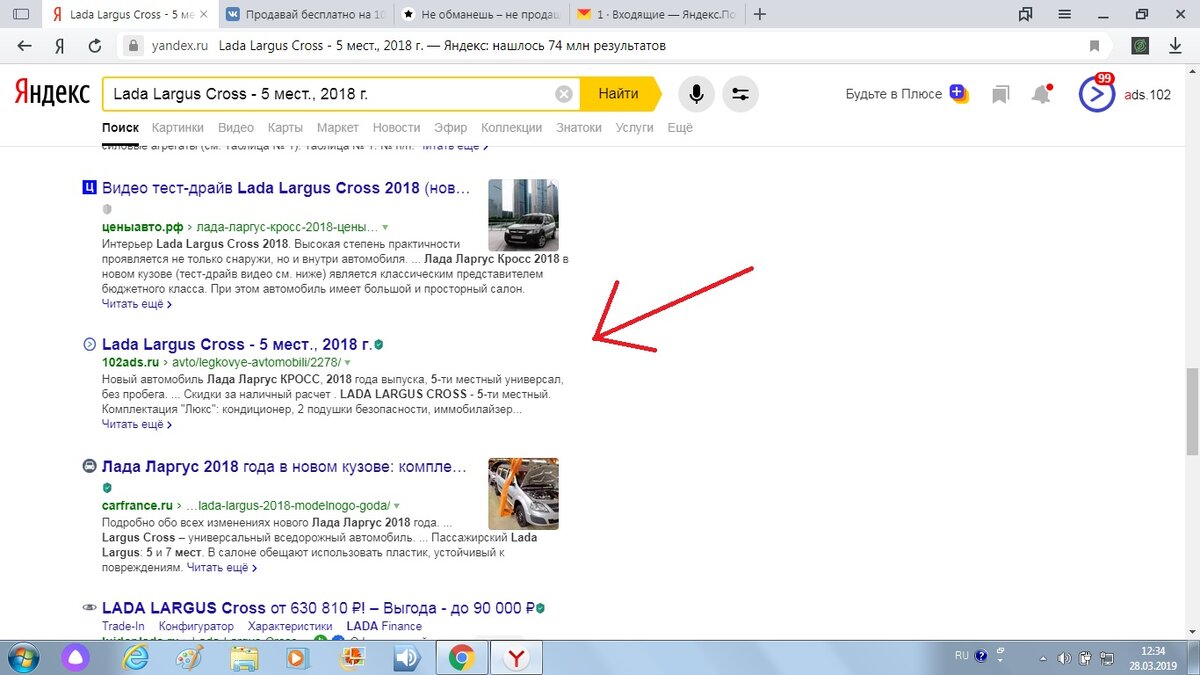The height and width of the screenshot is (675, 1200).
Task: Open 'Лада Ларгус 2018 года в новом кузове' result
Action: [x=284, y=467]
